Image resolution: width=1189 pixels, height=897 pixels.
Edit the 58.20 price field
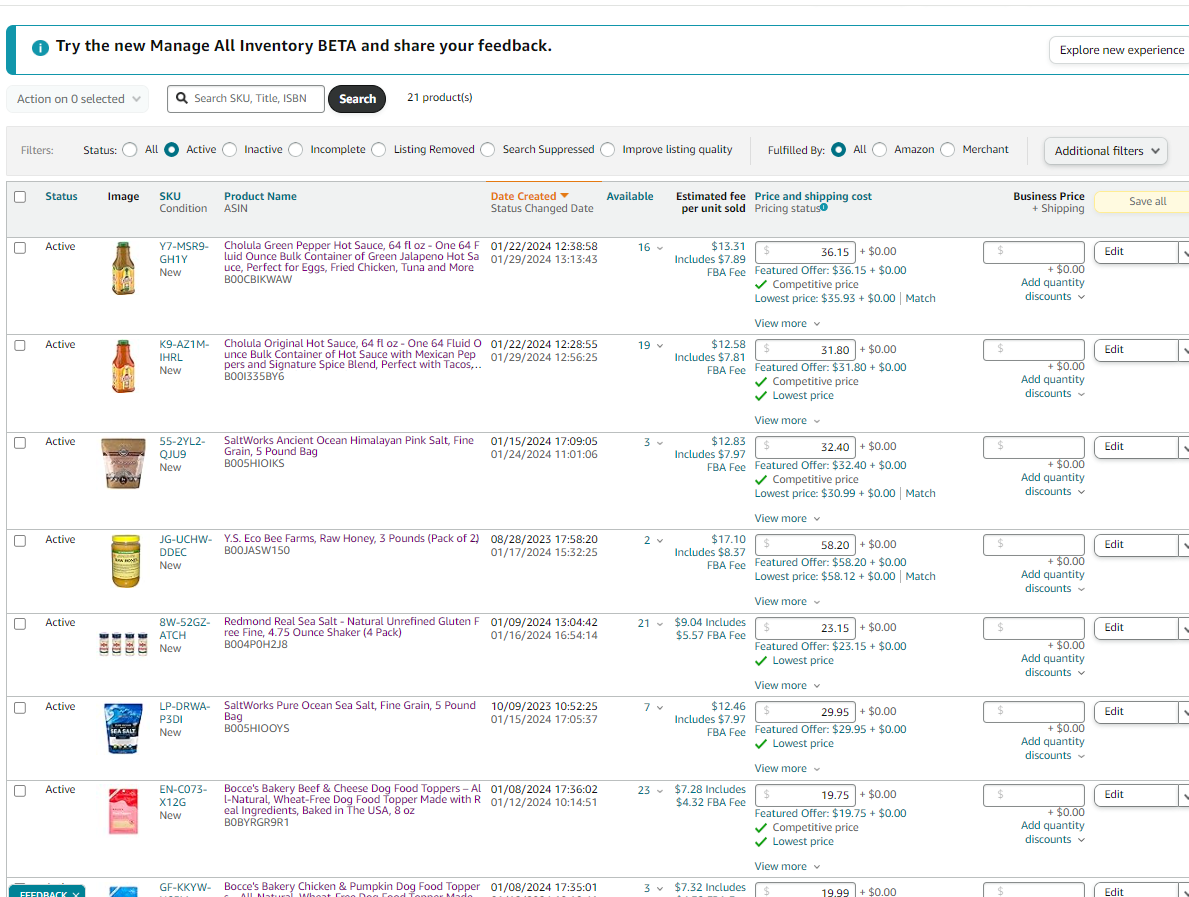(806, 545)
